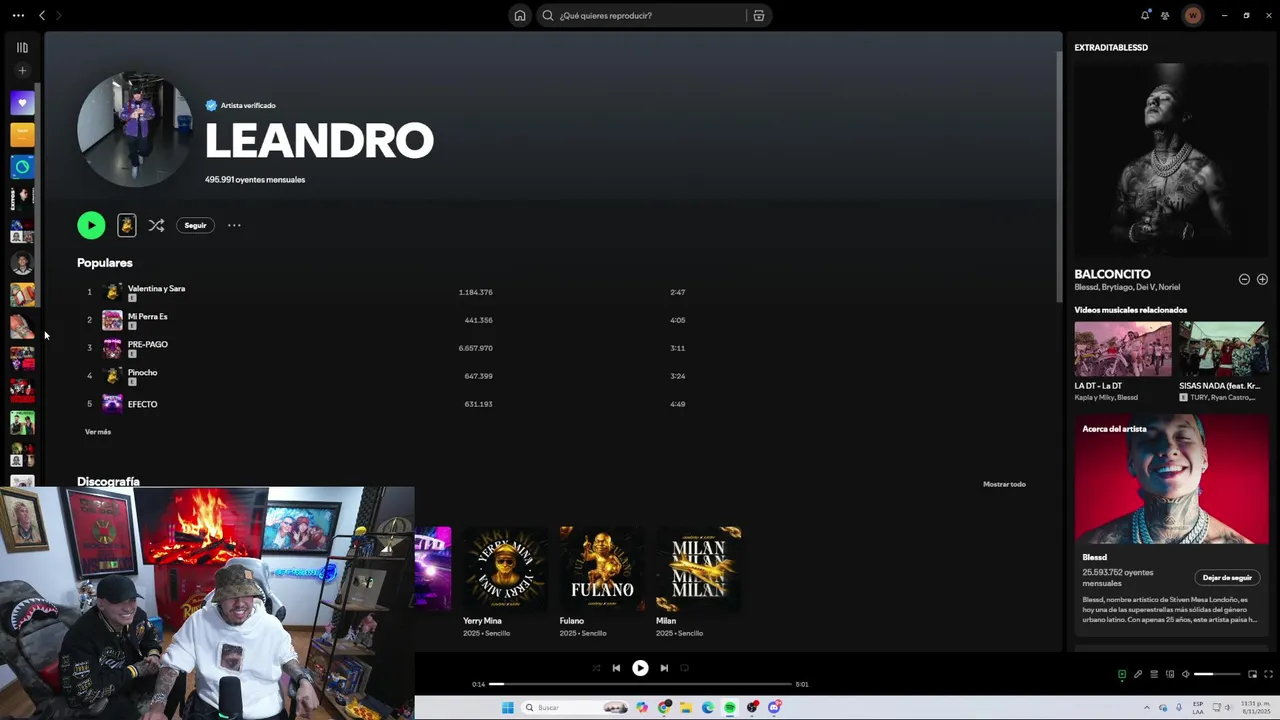Open the playback queue icon
Screen dimensions: 1280x720
[x=1153, y=674]
